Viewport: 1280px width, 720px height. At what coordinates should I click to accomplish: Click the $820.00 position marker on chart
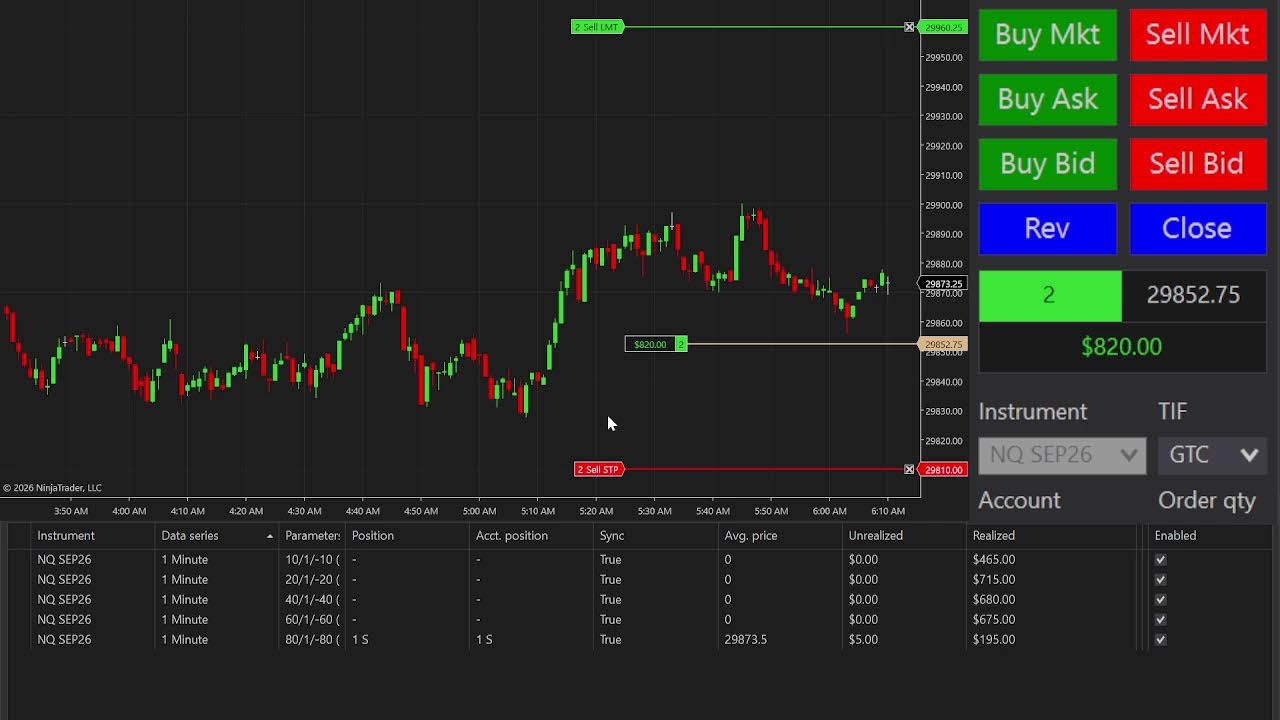[x=656, y=344]
